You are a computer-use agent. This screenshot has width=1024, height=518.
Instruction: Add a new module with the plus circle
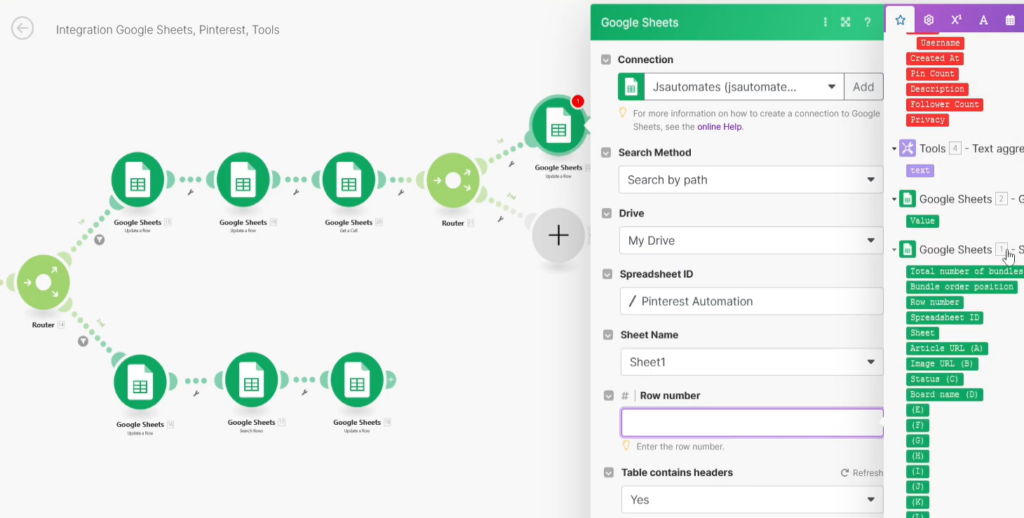tap(558, 235)
